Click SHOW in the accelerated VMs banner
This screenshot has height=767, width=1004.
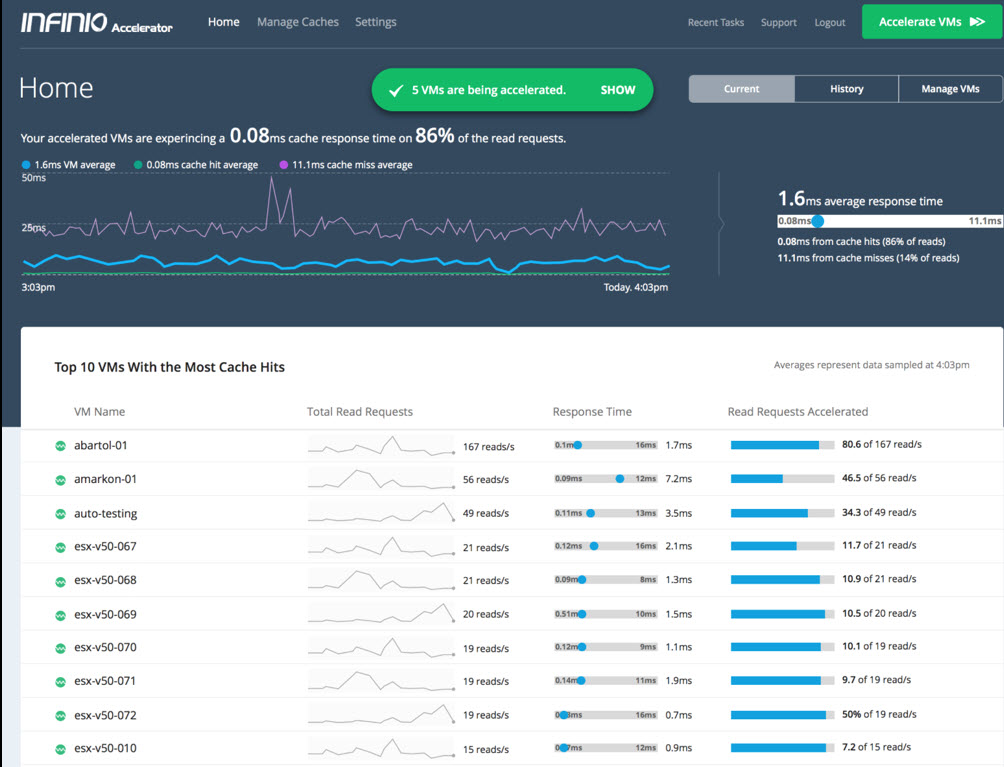coord(618,90)
